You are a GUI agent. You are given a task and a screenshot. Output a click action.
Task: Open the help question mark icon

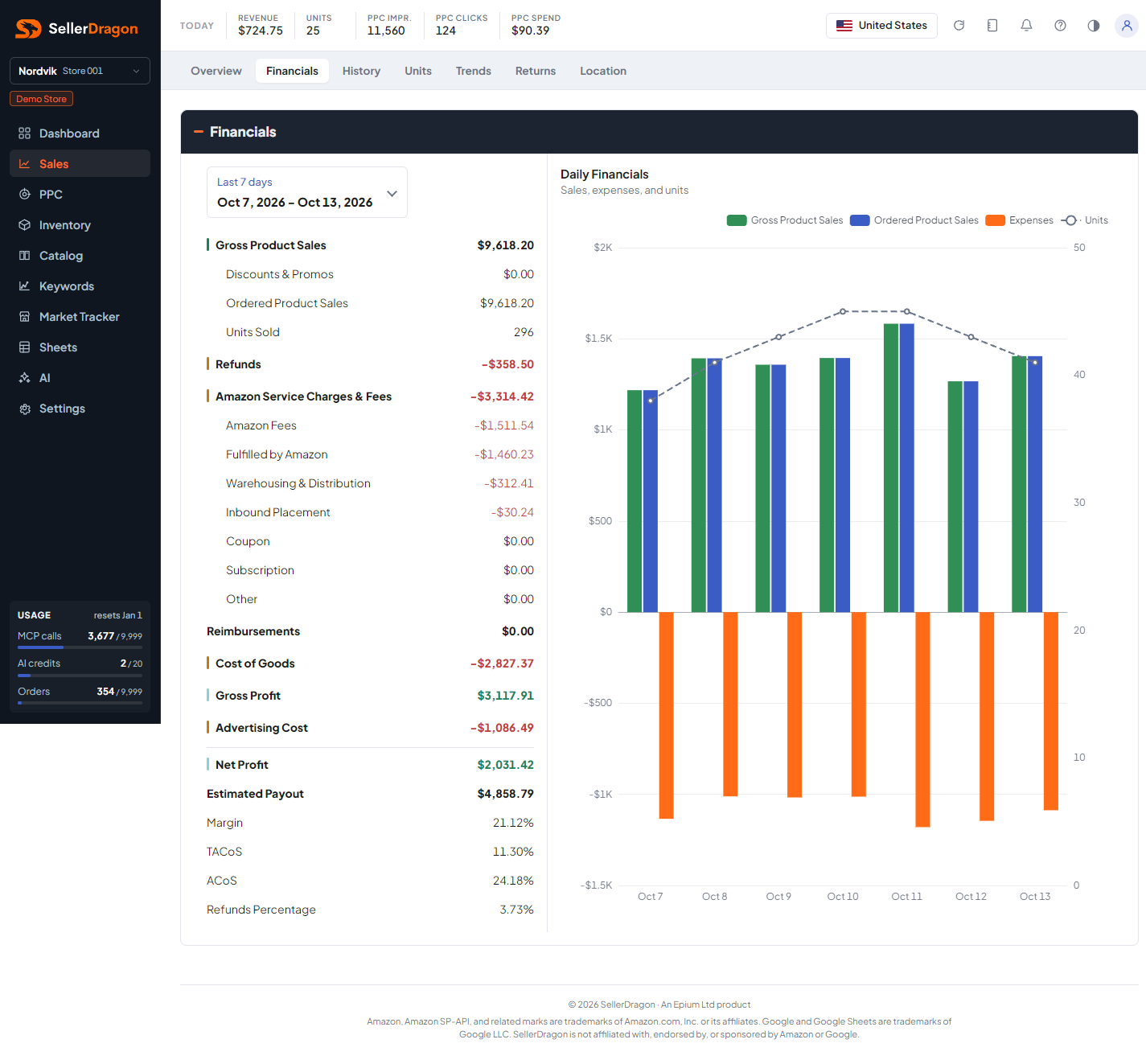coord(1060,26)
